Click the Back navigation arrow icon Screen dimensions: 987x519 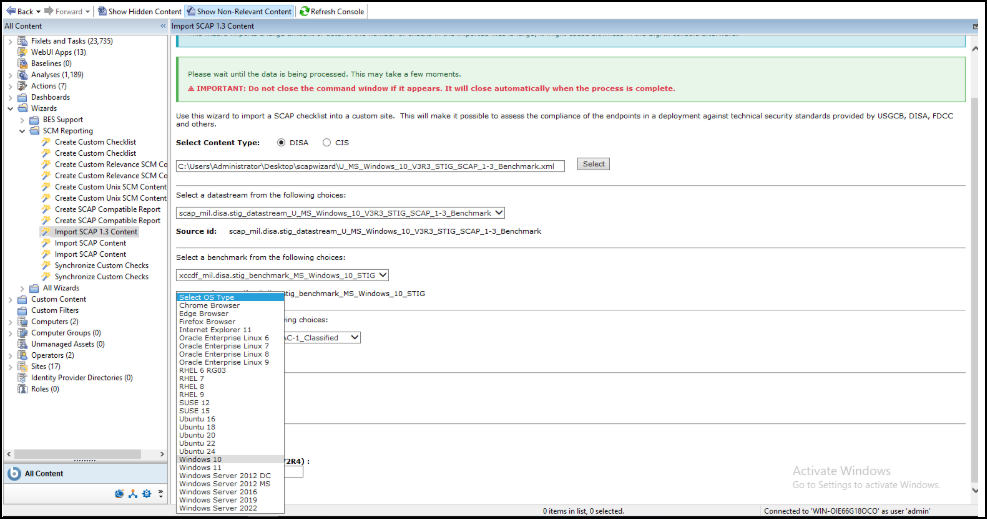pos(11,11)
